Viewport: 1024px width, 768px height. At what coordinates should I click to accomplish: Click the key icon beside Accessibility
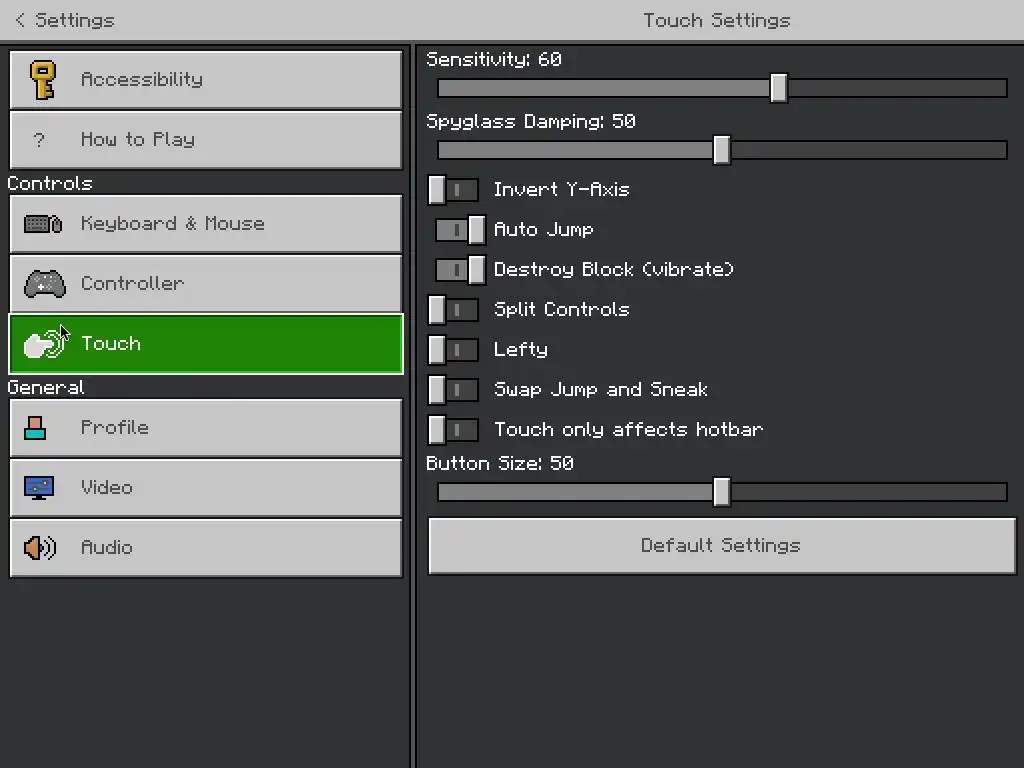[42, 80]
